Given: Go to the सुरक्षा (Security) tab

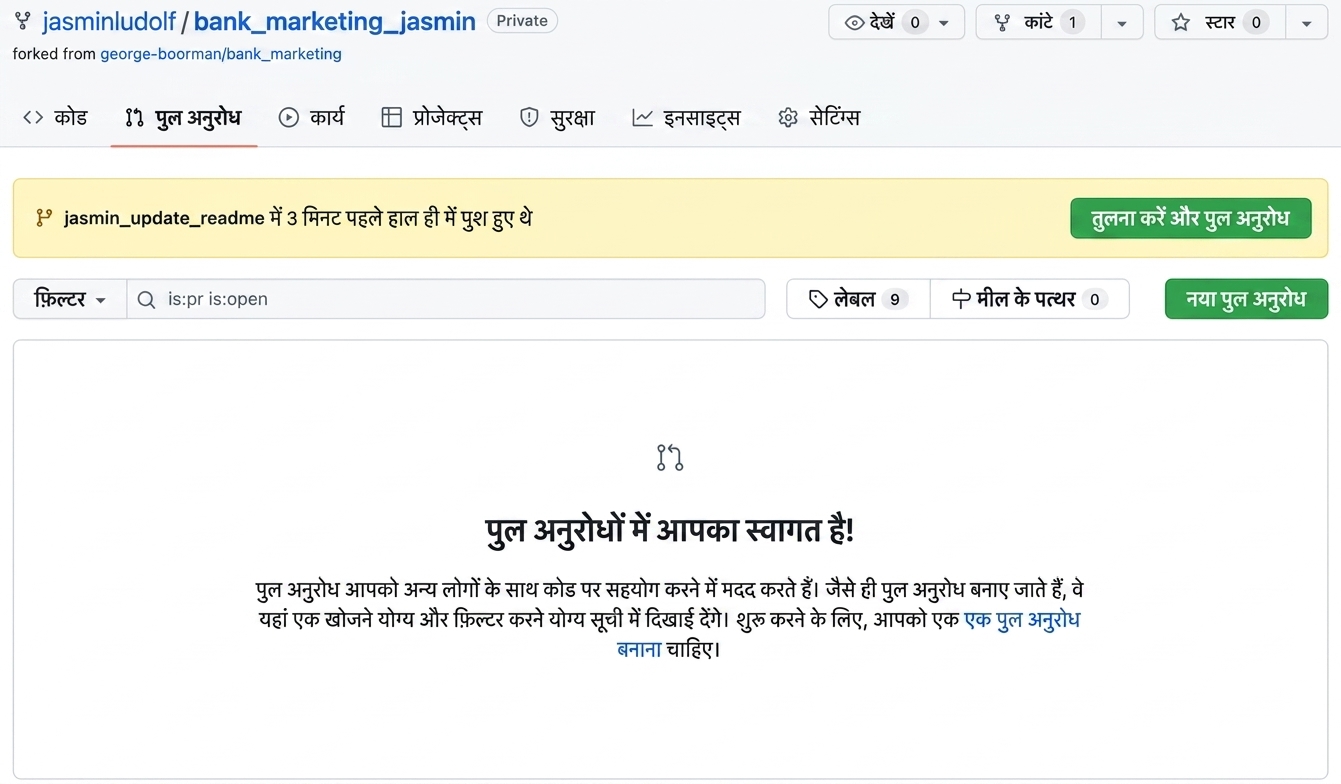Looking at the screenshot, I should pyautogui.click(x=557, y=117).
